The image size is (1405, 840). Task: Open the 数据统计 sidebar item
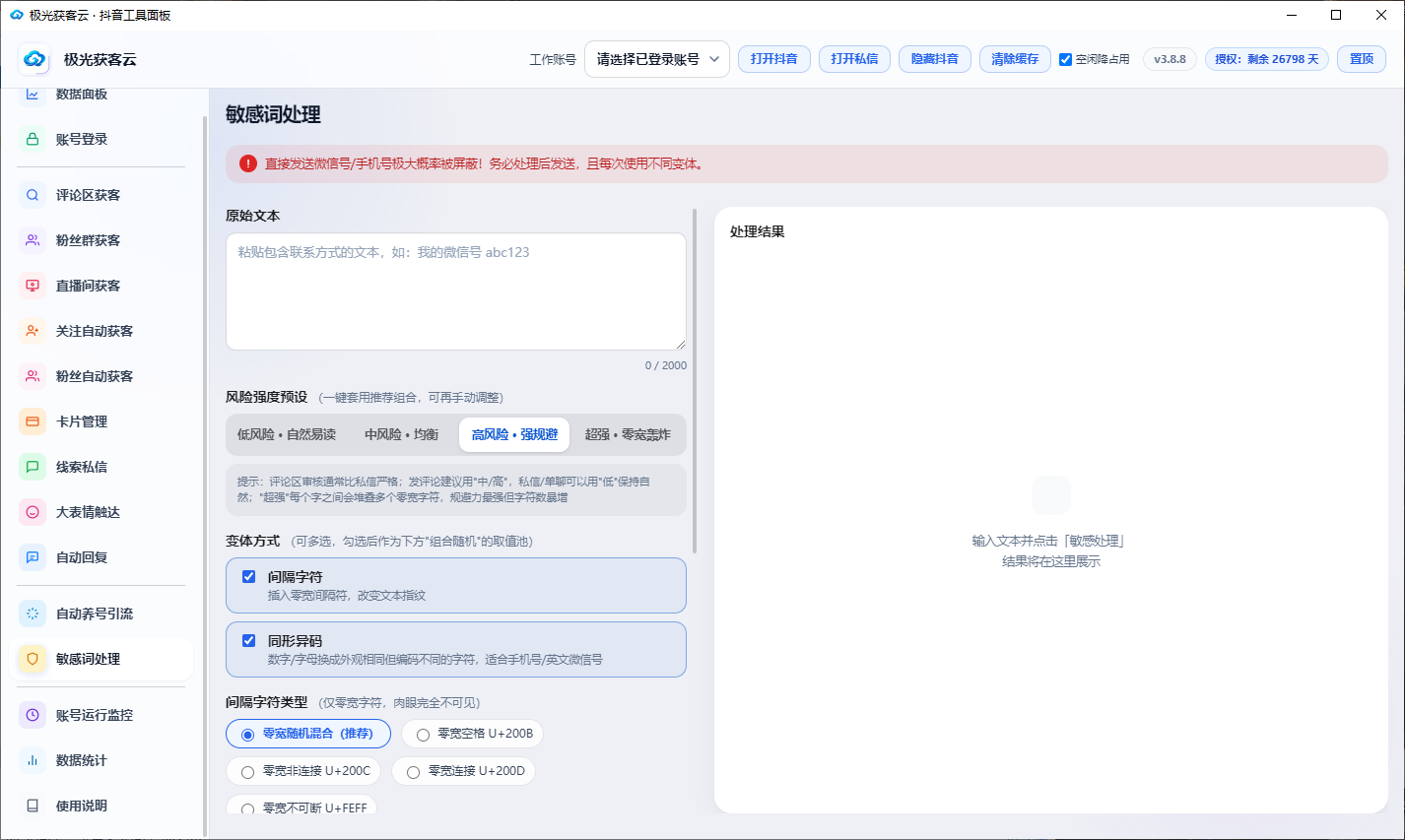100,760
